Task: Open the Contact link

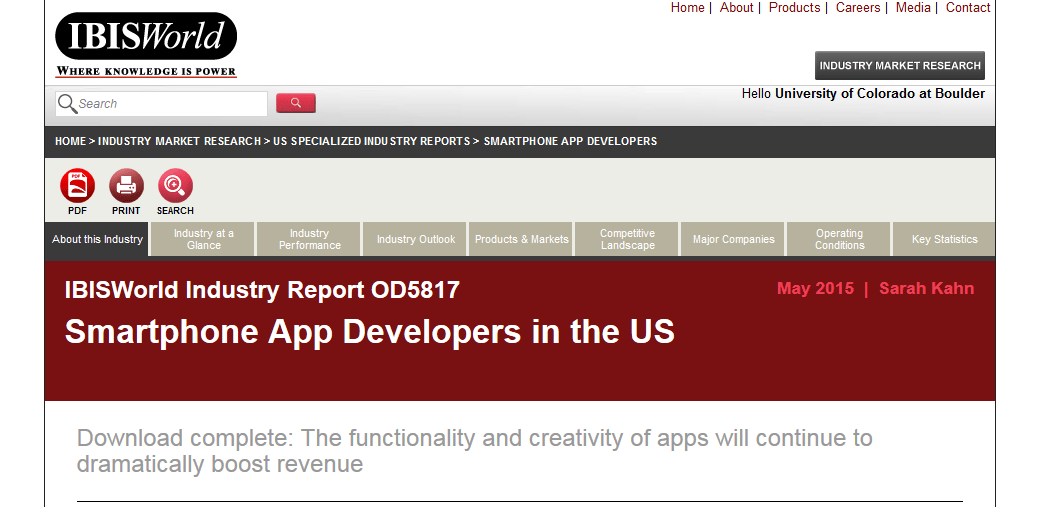Action: point(968,7)
